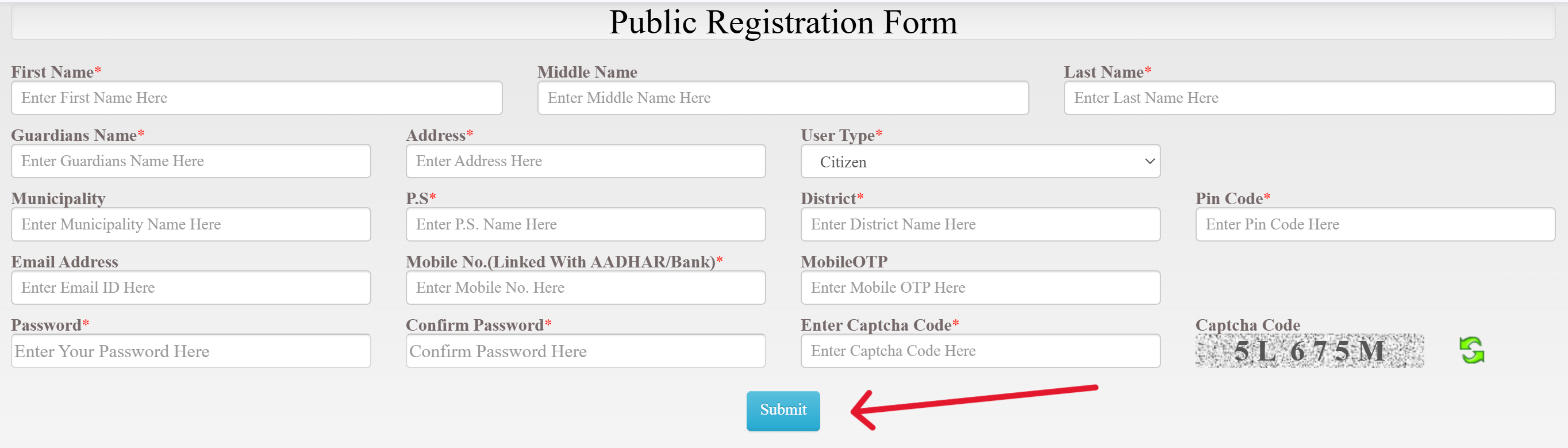1568x448 pixels.
Task: Click the displayed captcha code 5L675M
Action: point(1308,351)
